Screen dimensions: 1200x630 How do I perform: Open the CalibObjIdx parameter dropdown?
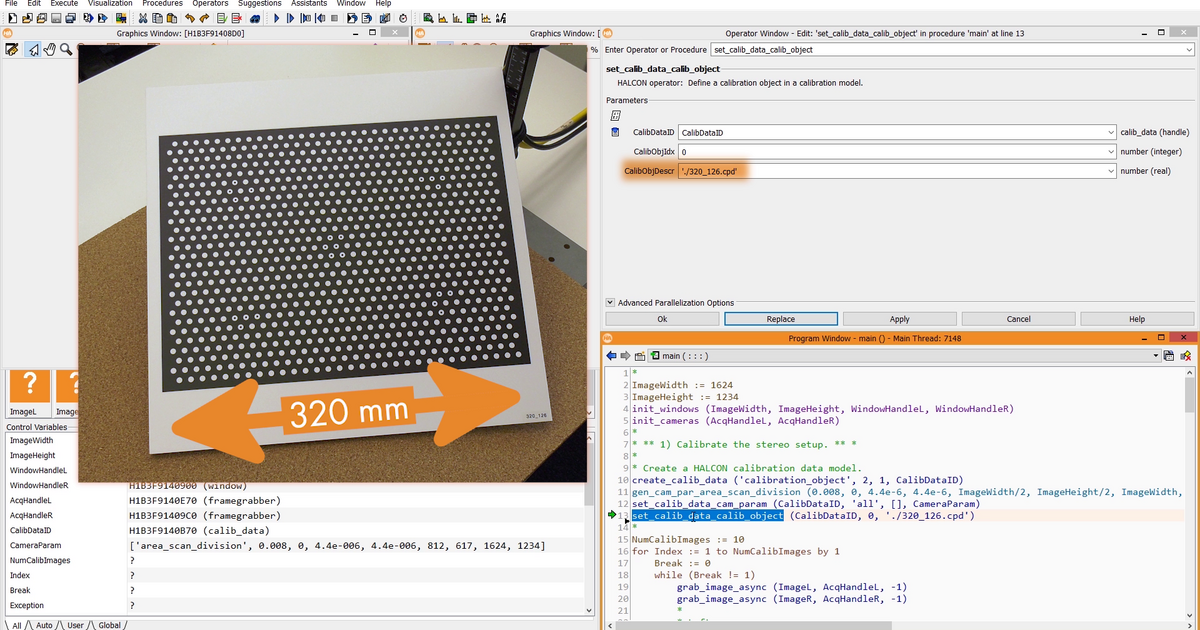tap(1112, 151)
